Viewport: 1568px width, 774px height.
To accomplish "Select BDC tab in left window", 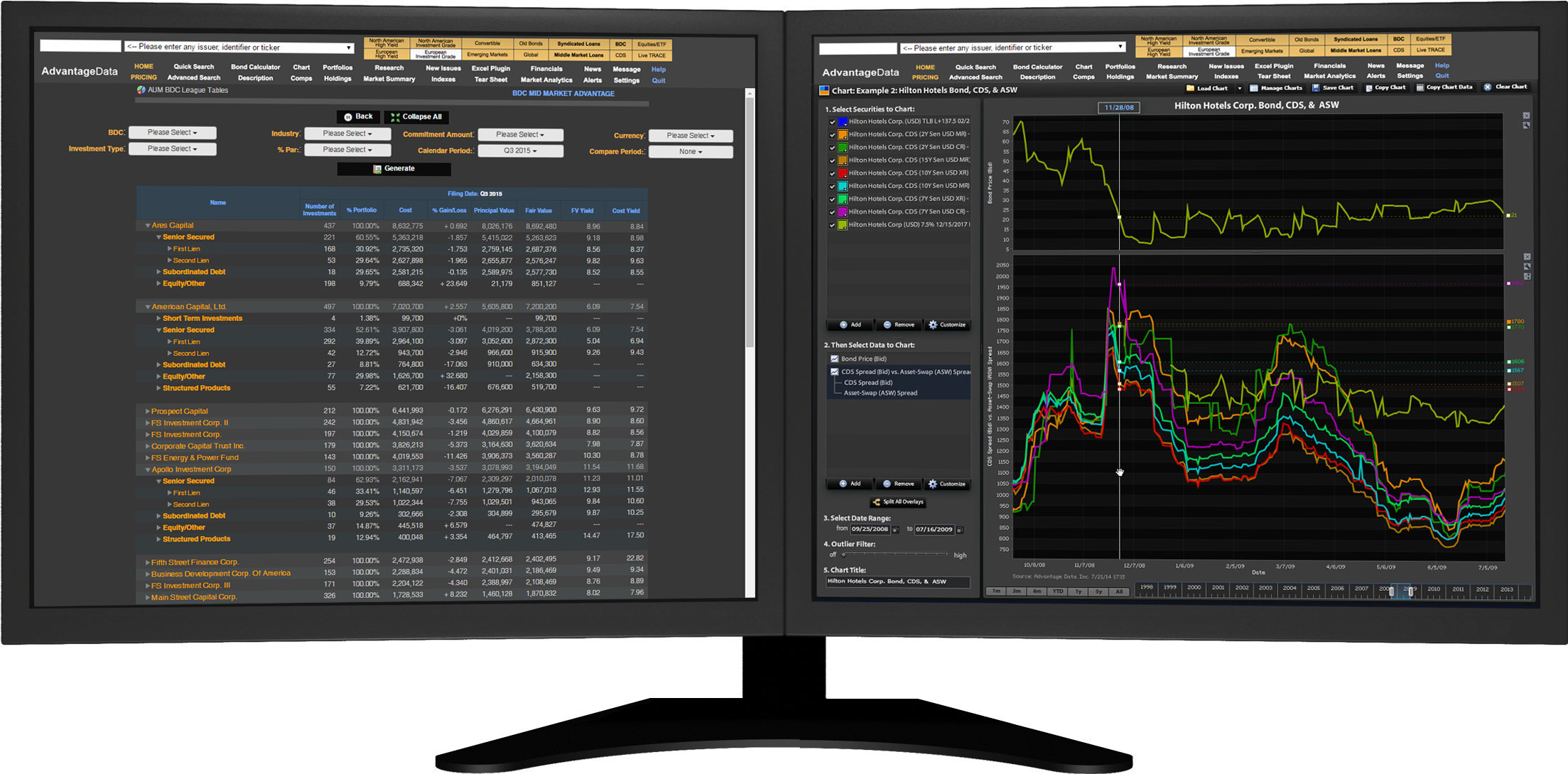I will click(621, 44).
